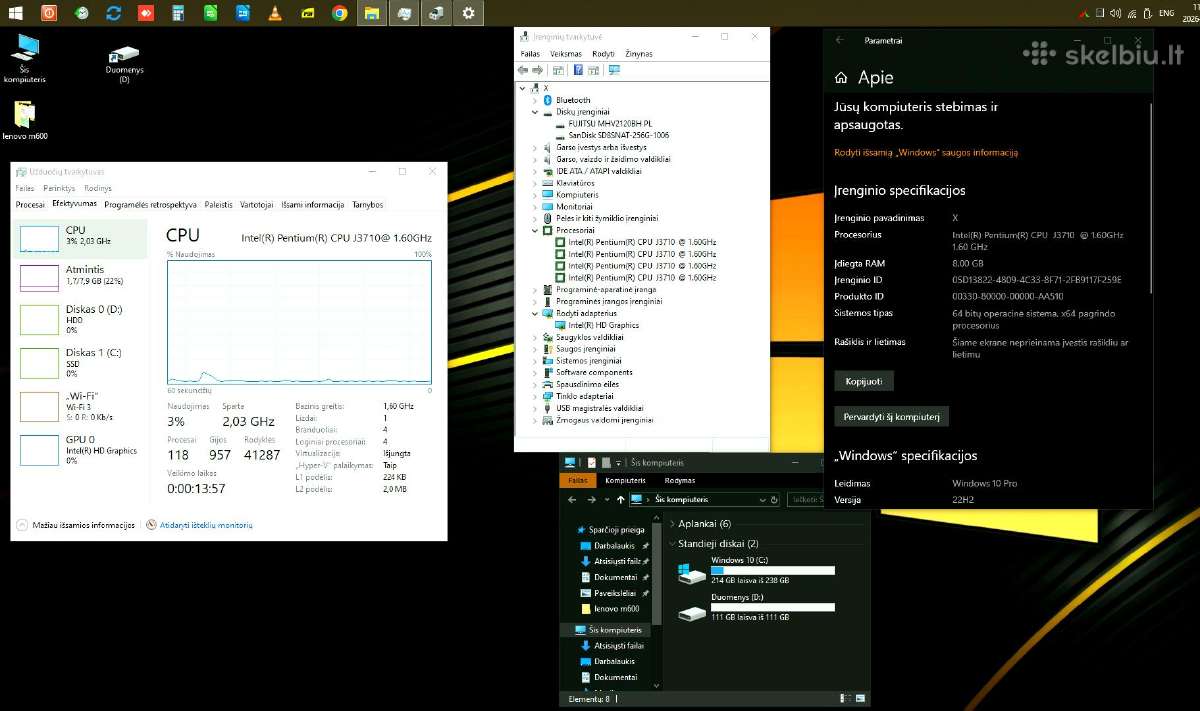Expand the 'Aplankai (6)' group

click(x=672, y=524)
